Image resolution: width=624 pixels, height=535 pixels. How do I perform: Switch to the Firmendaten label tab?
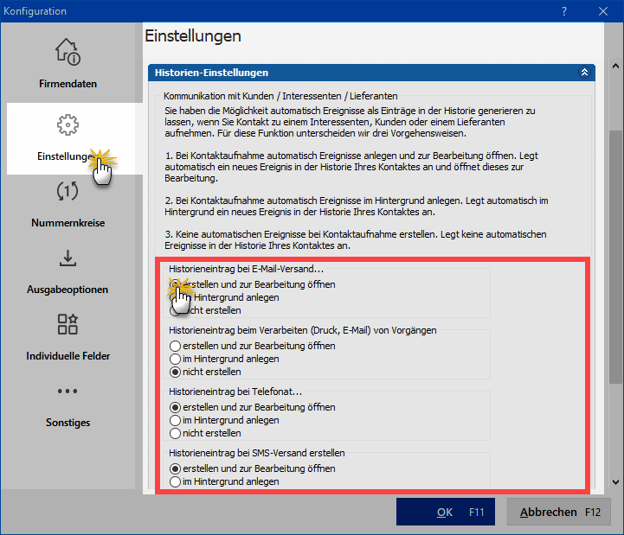tap(68, 84)
